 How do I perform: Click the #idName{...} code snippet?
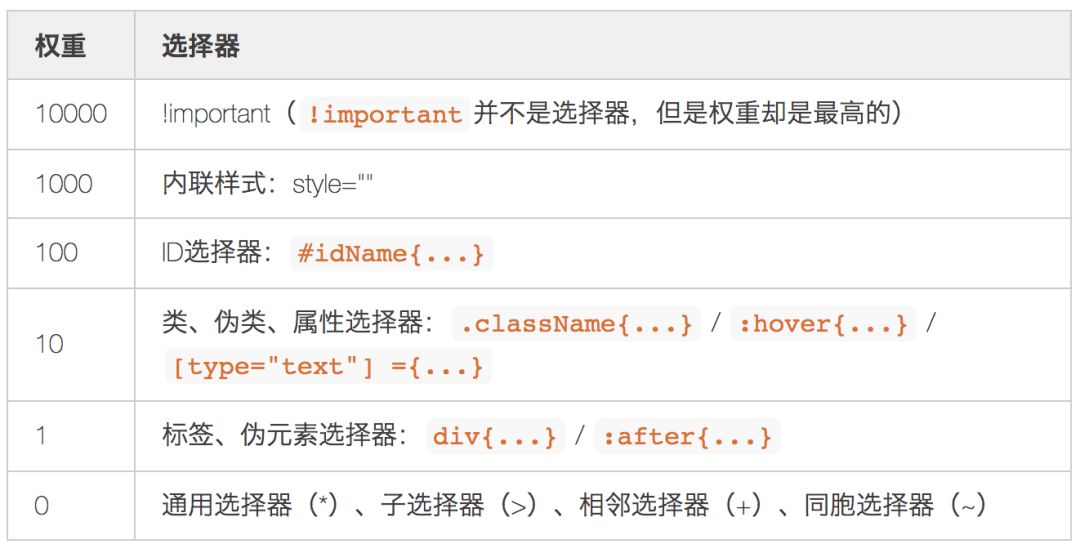[x=391, y=254]
